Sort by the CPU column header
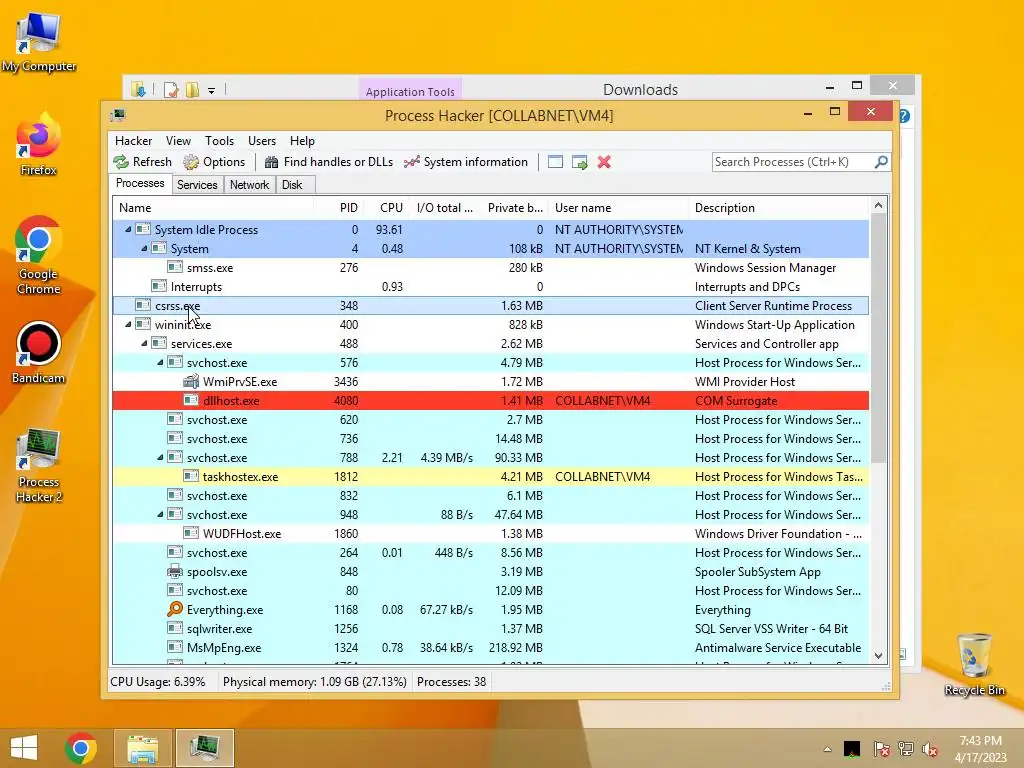Image resolution: width=1024 pixels, height=768 pixels. point(386,208)
